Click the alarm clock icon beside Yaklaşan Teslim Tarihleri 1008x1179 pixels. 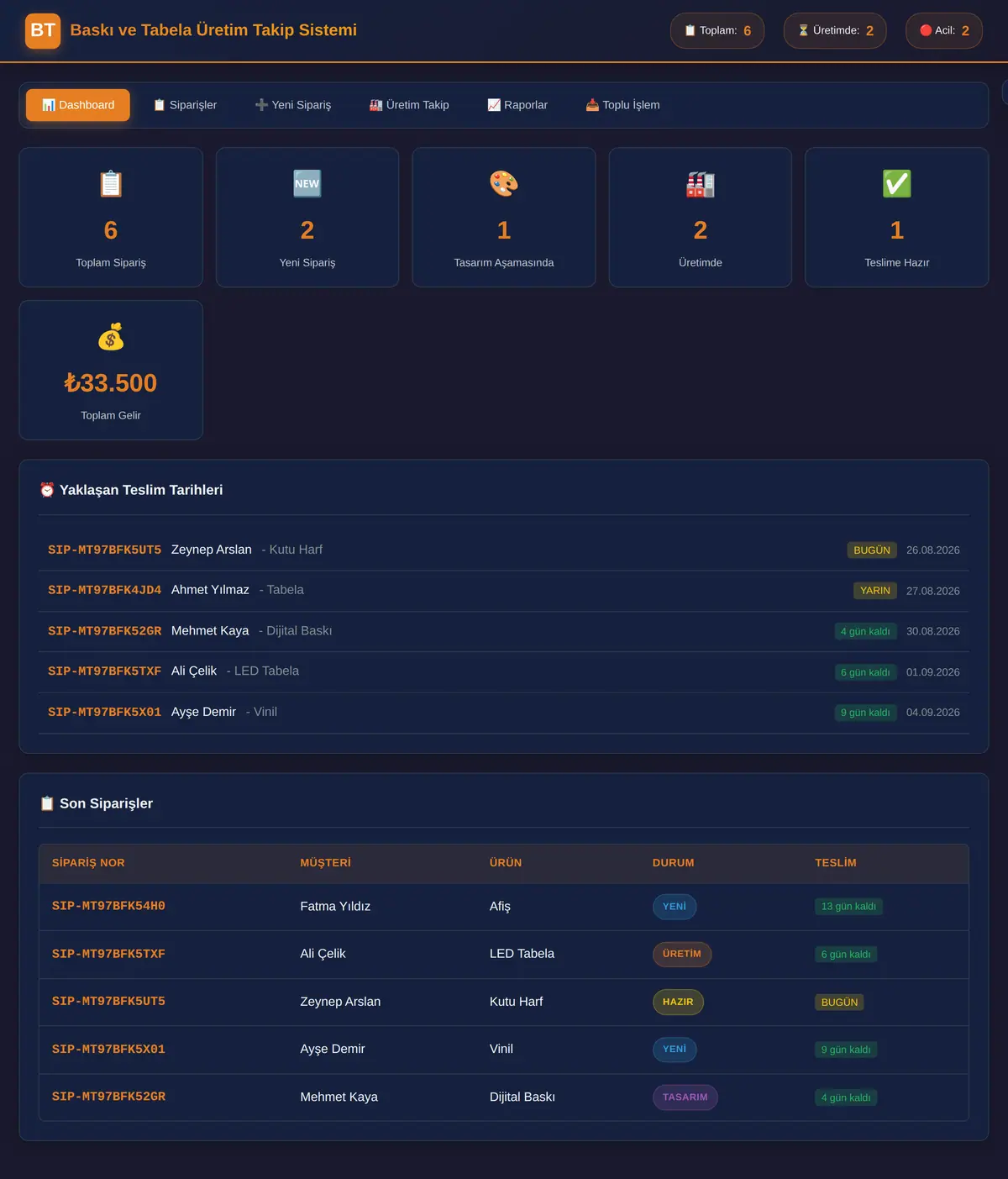tap(47, 490)
